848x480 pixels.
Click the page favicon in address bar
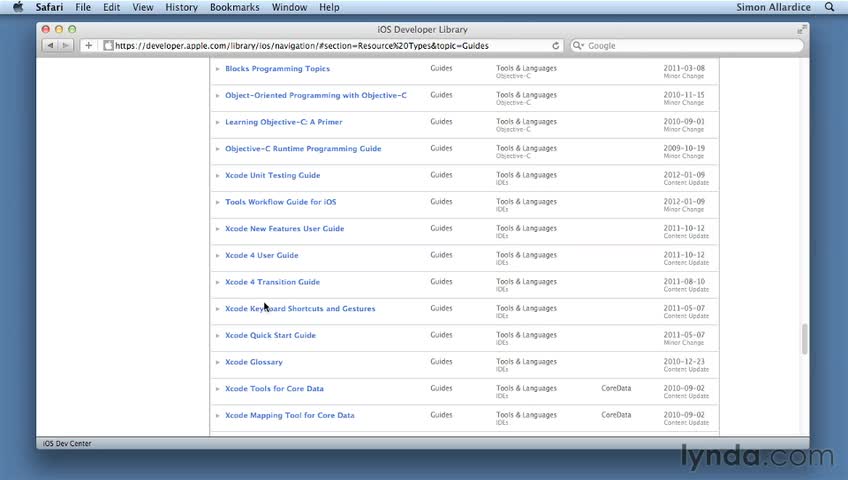coord(108,45)
